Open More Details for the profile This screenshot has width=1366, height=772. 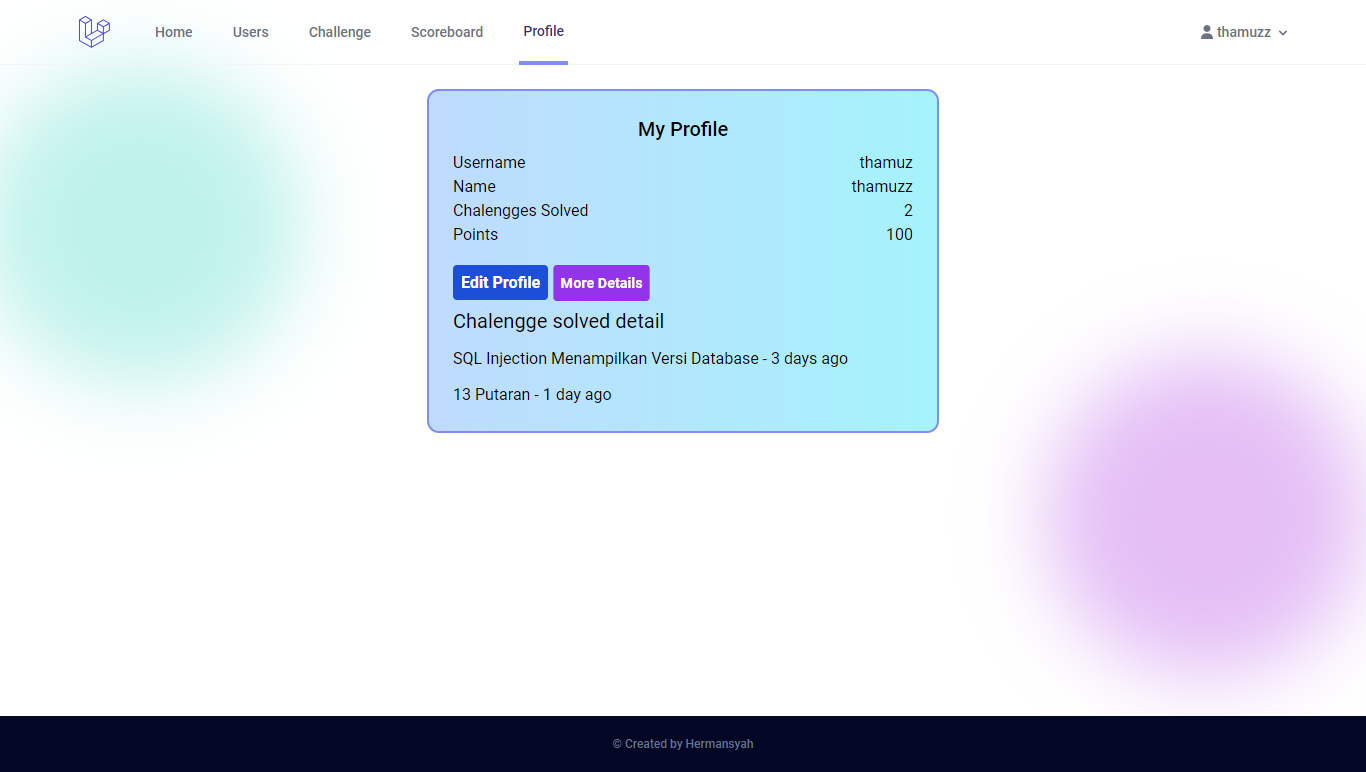[x=601, y=283]
